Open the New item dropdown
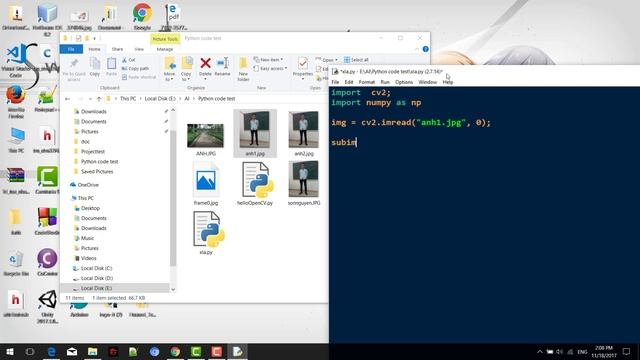 [268, 60]
